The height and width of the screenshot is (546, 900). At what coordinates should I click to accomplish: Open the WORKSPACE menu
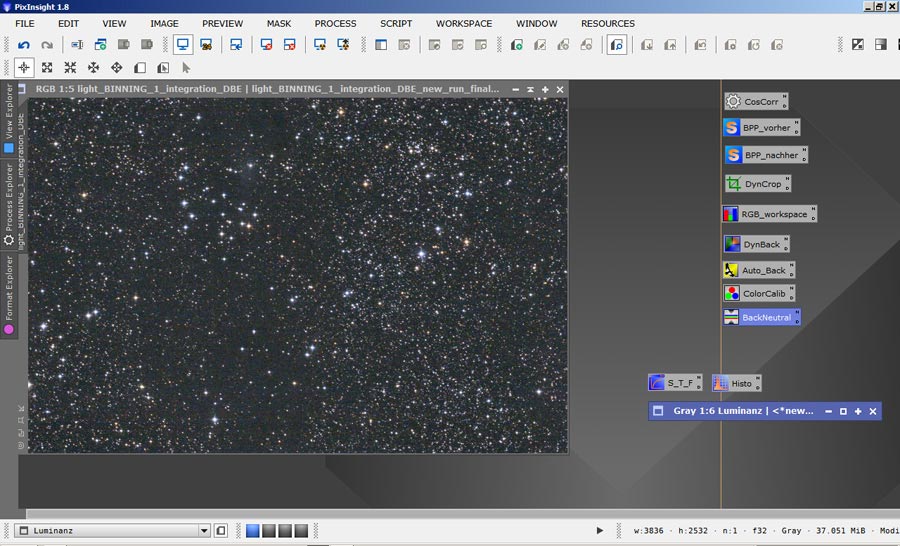[464, 24]
